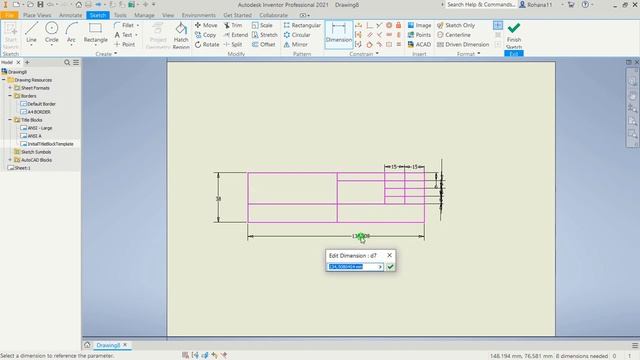This screenshot has height=360, width=640.
Task: Select the Split tool
Action: tap(233, 44)
